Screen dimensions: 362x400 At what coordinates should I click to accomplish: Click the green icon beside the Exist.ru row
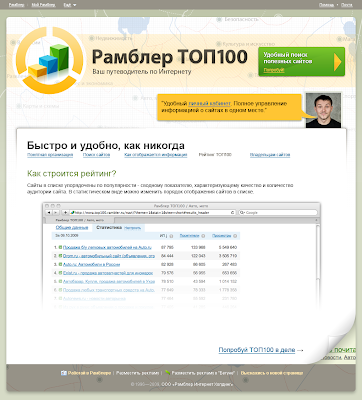61,273
